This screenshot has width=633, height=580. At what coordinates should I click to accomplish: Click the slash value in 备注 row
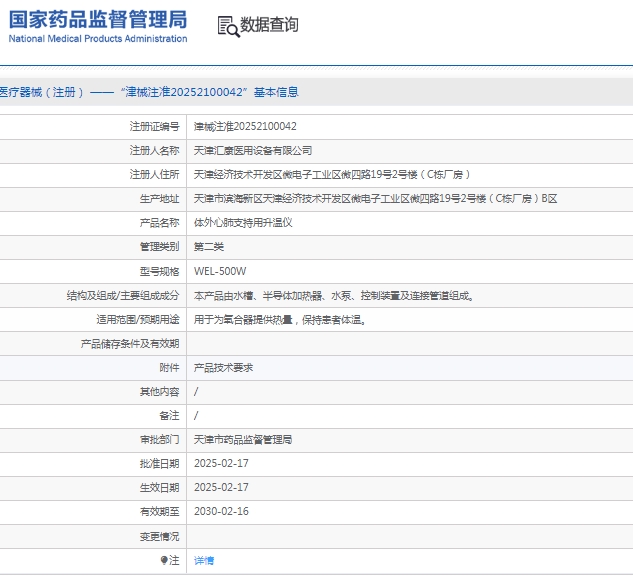click(196, 415)
